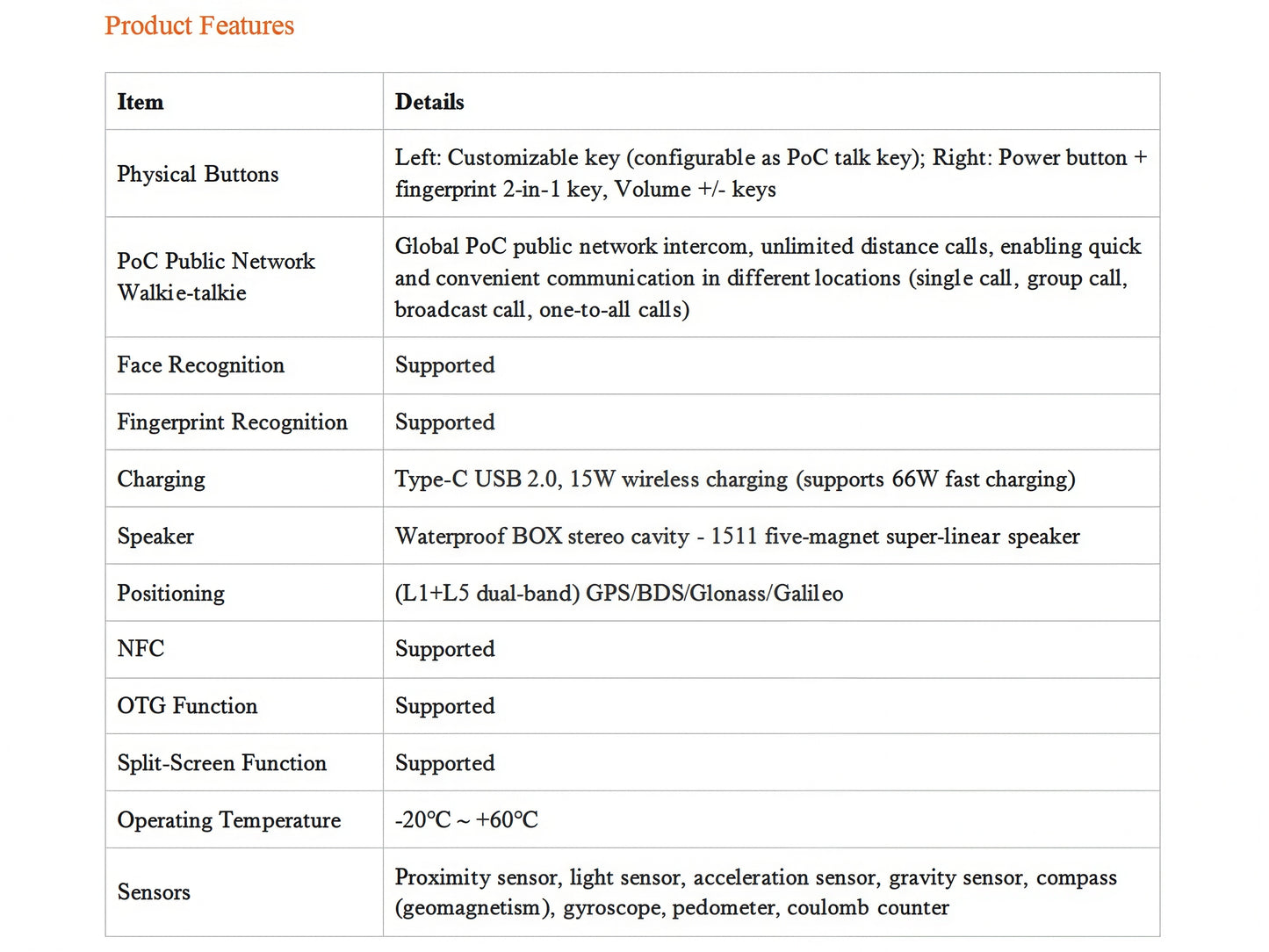Click the Fingerprint Recognition row label
Screen dimensions: 1269x952
tap(233, 422)
